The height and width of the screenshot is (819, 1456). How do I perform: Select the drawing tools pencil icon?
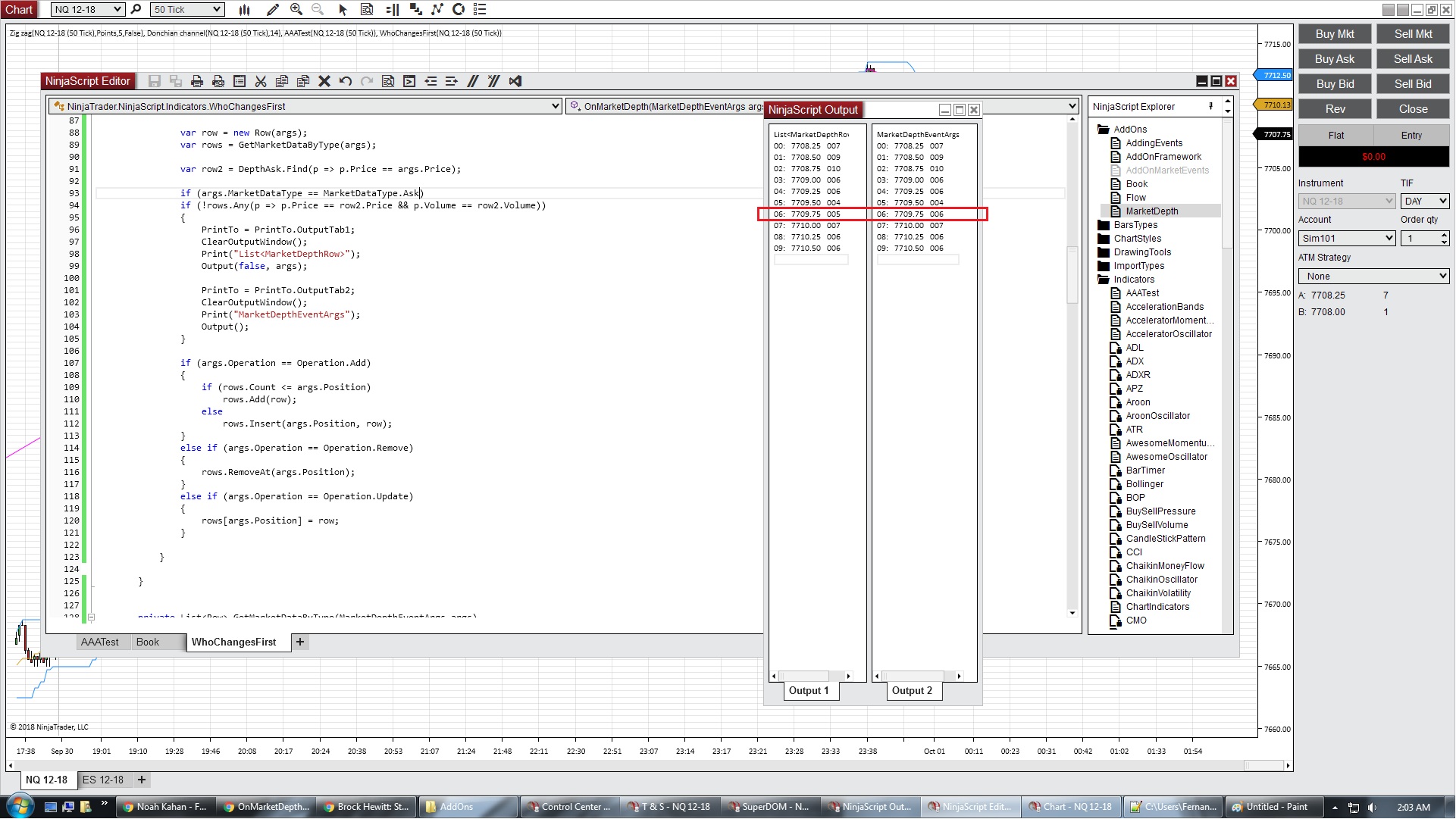tap(273, 9)
